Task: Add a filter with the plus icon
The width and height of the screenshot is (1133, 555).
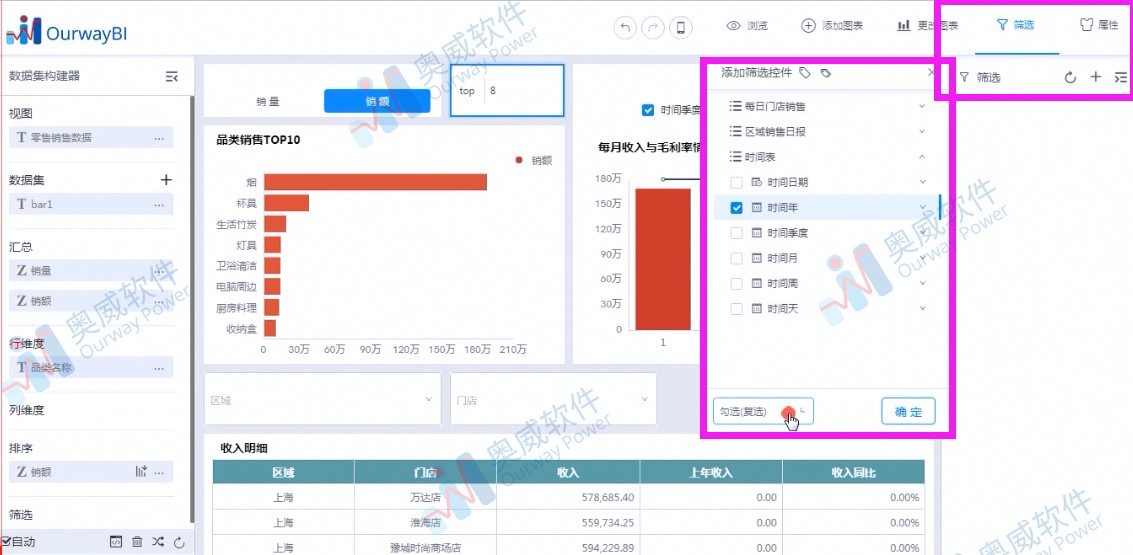Action: (1095, 77)
